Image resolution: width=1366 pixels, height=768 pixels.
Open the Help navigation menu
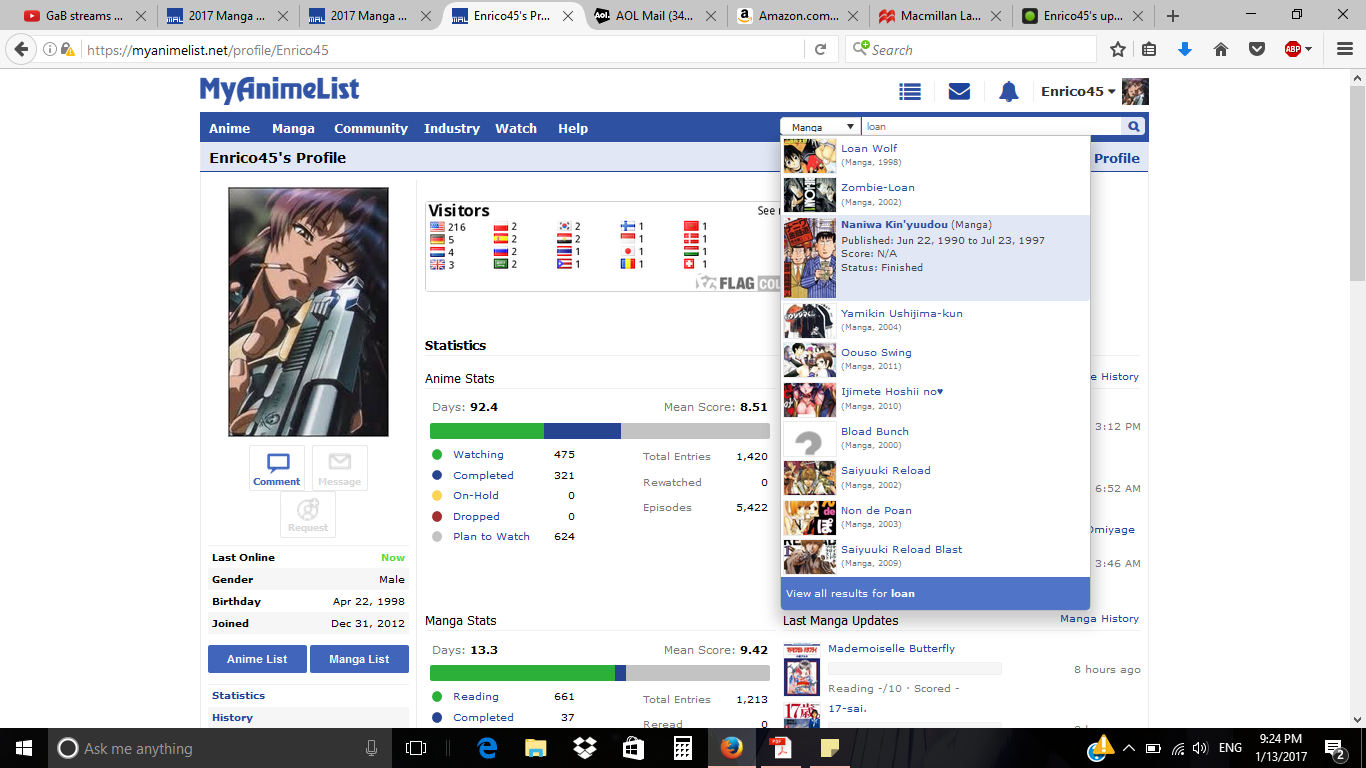coord(573,128)
